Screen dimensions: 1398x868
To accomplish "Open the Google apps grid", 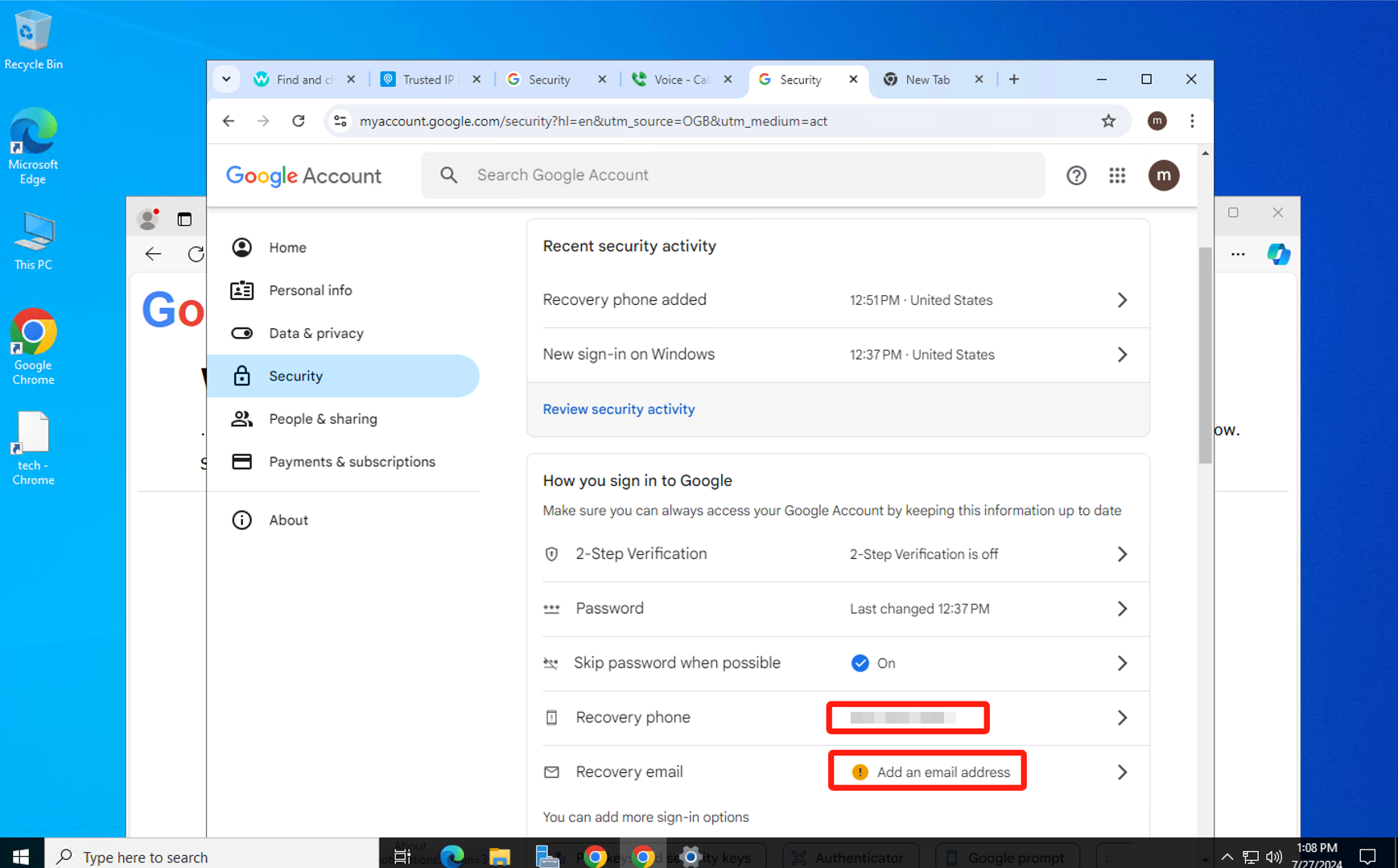I will coord(1117,175).
